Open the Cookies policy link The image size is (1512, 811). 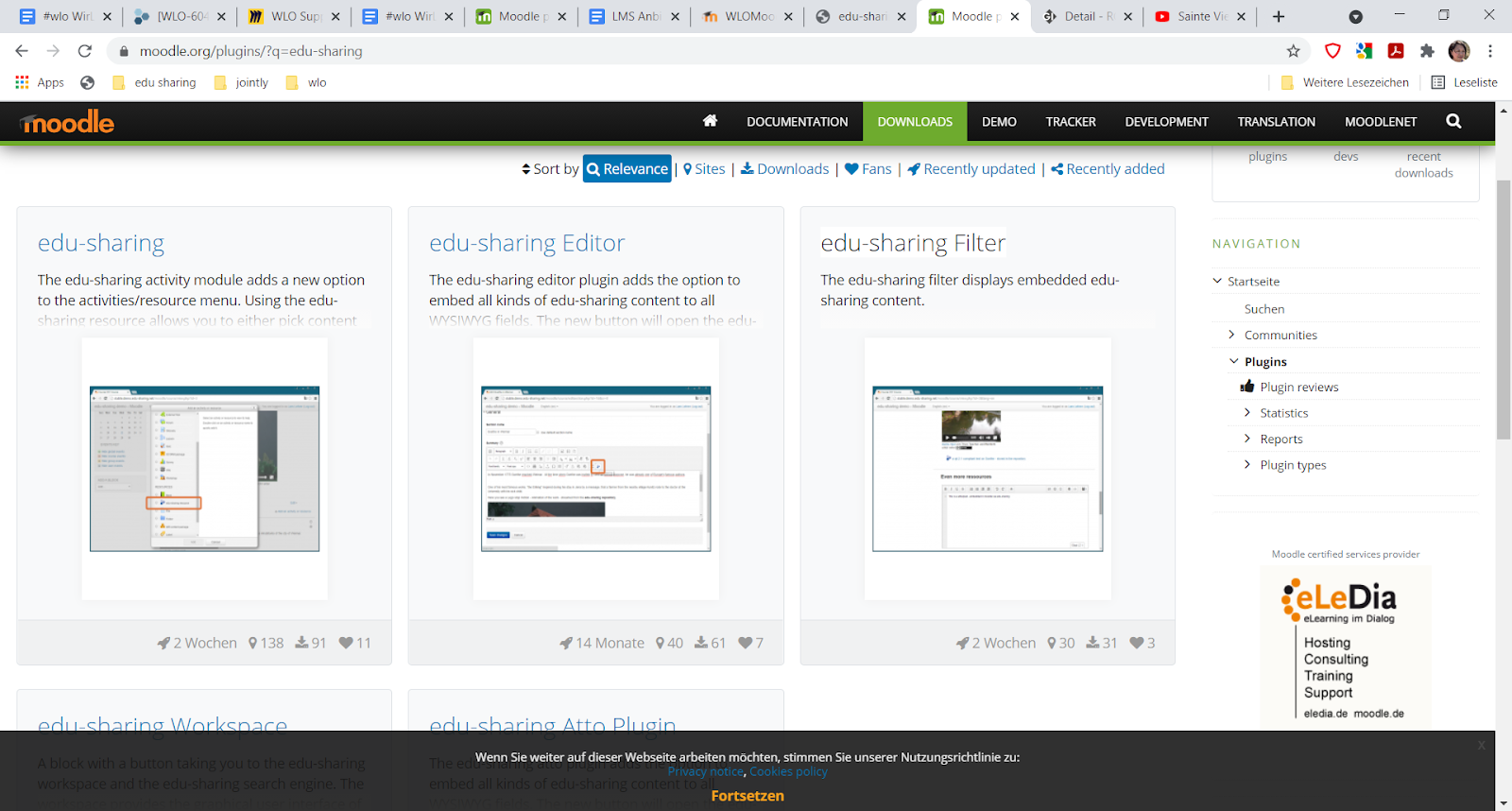tap(788, 771)
